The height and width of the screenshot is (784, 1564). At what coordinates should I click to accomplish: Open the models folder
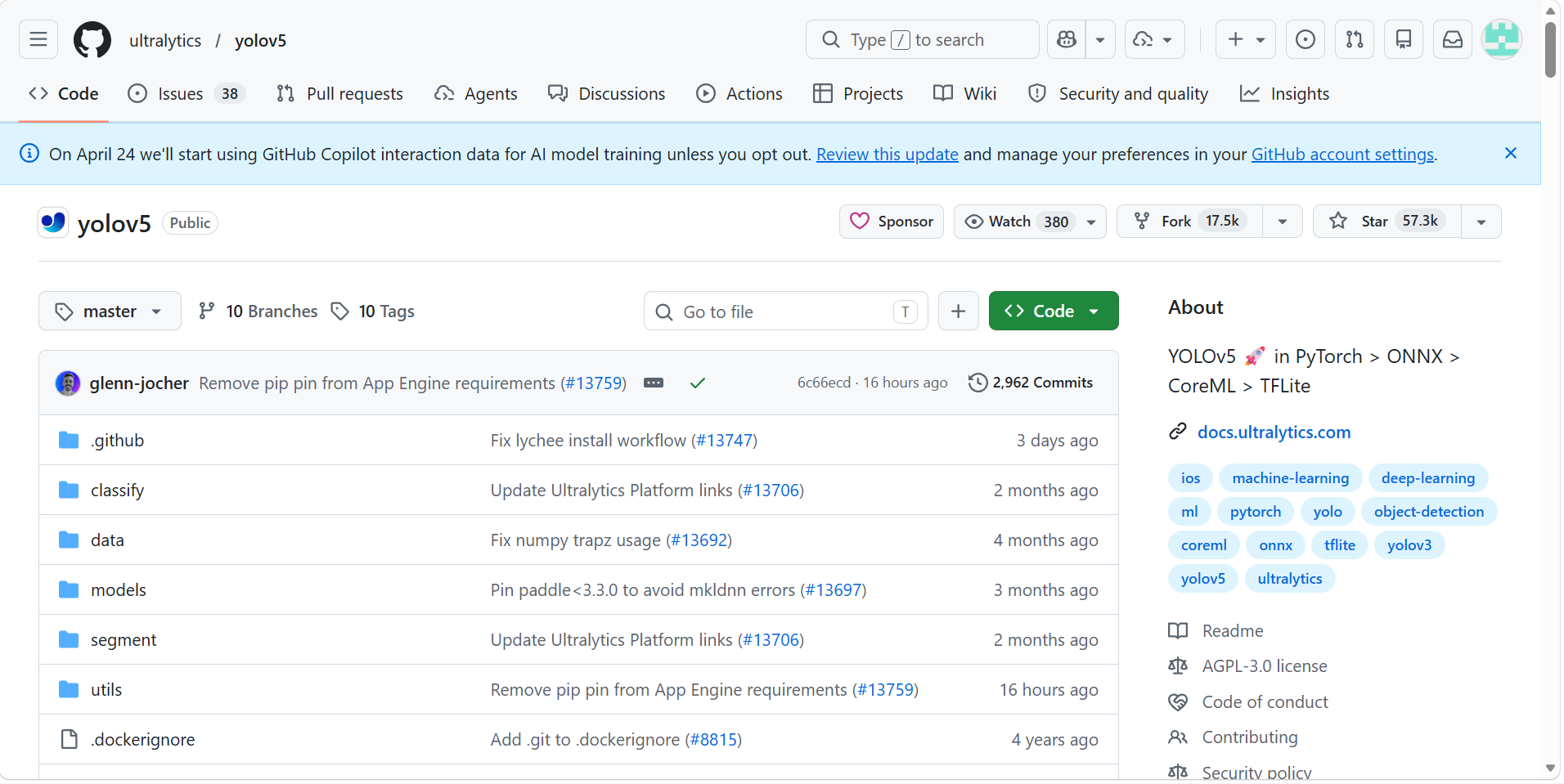[119, 590]
